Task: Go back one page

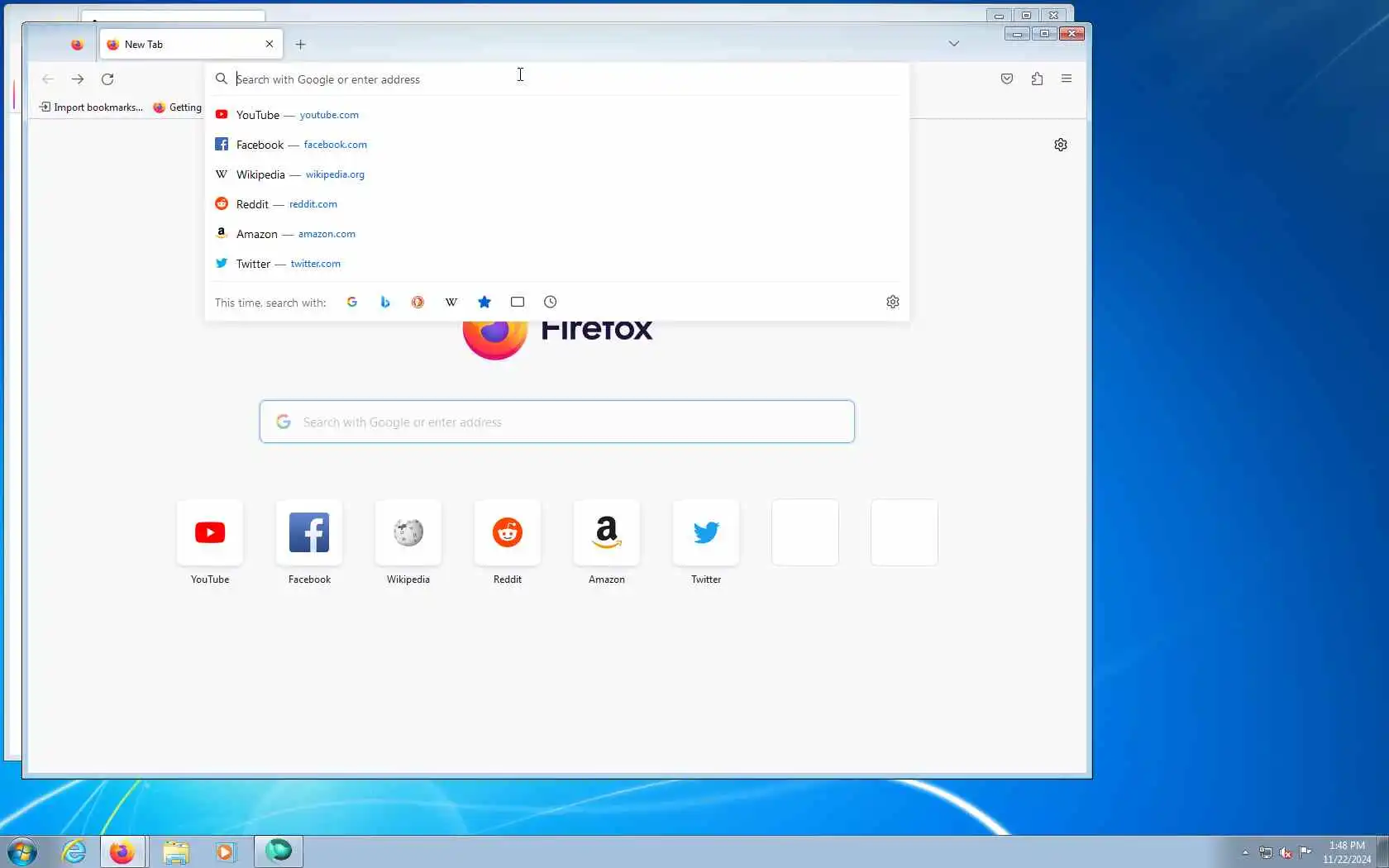Action: click(48, 79)
